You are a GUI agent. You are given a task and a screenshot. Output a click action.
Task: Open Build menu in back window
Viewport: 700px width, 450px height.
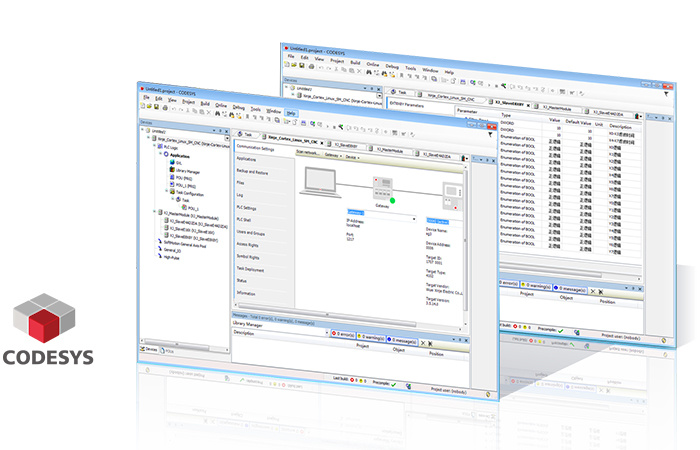[x=355, y=63]
